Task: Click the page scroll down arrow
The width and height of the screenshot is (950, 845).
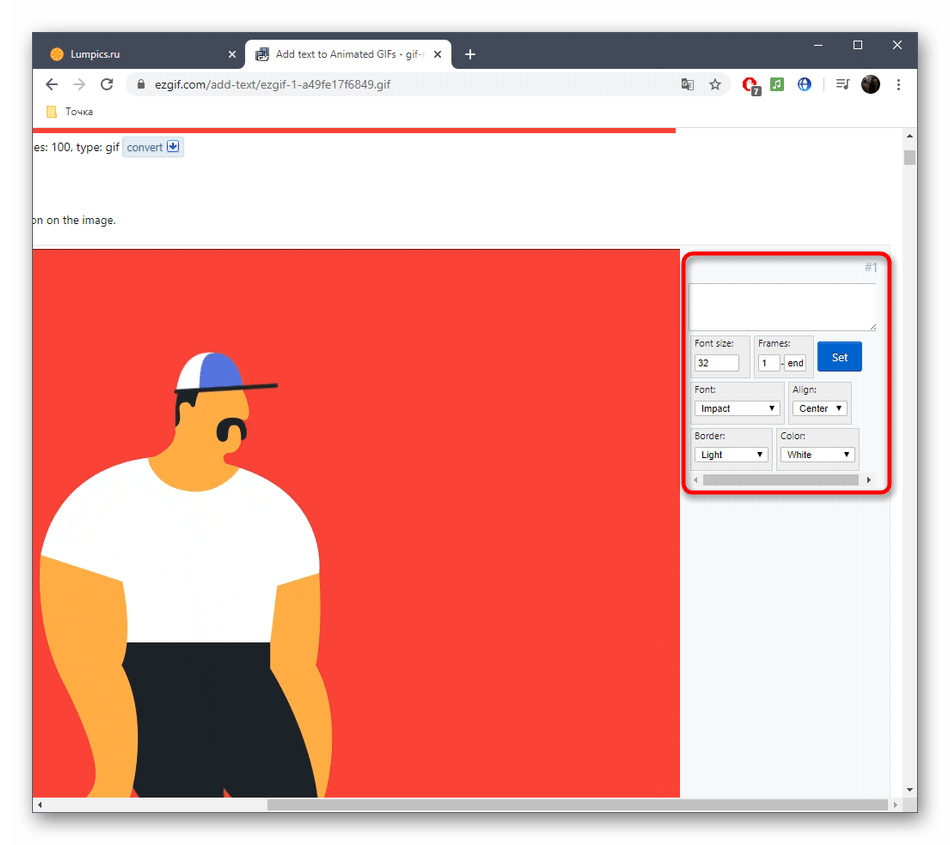Action: point(909,789)
